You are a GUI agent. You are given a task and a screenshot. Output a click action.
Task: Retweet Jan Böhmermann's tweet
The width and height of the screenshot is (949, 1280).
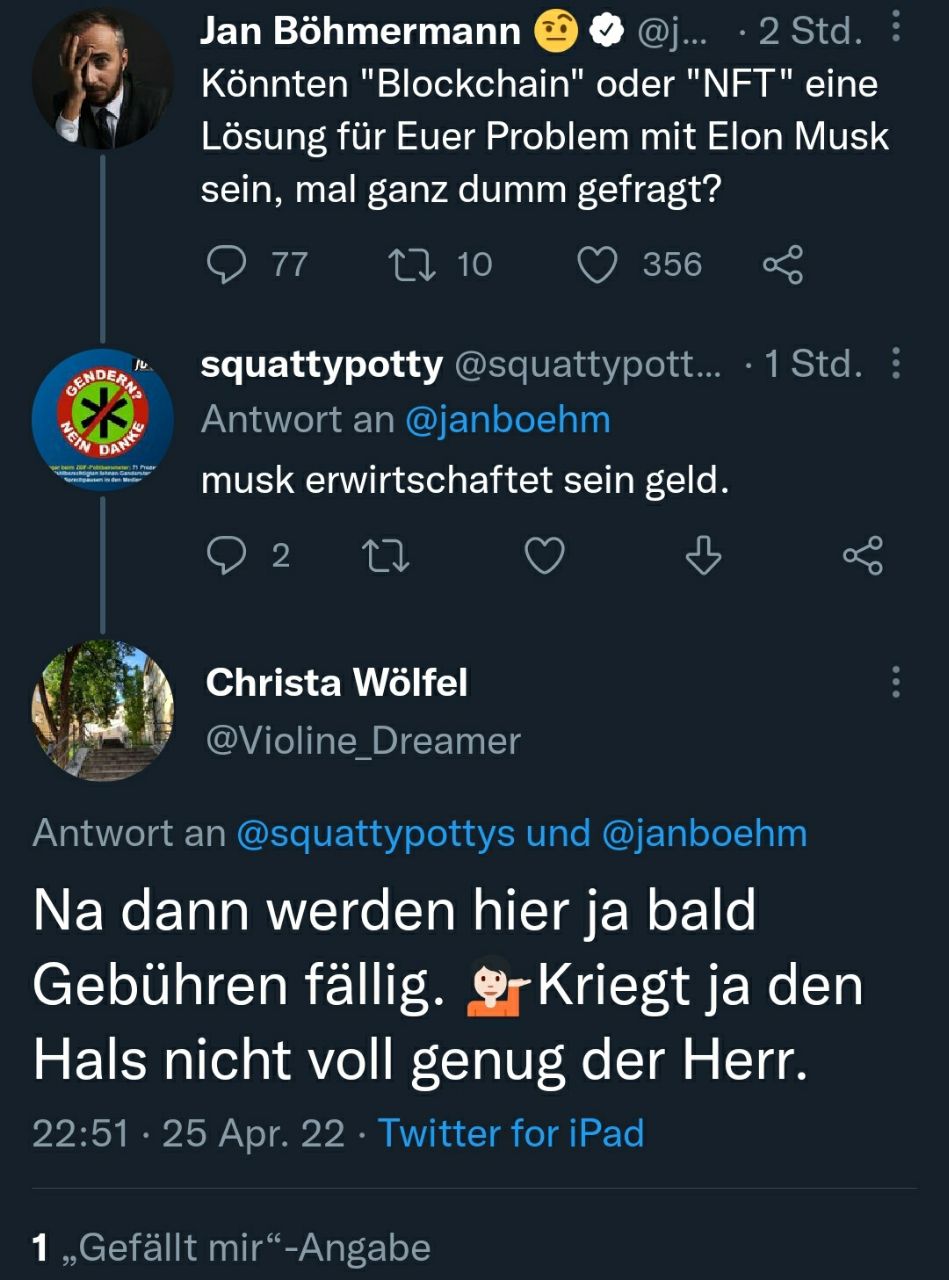click(x=407, y=265)
